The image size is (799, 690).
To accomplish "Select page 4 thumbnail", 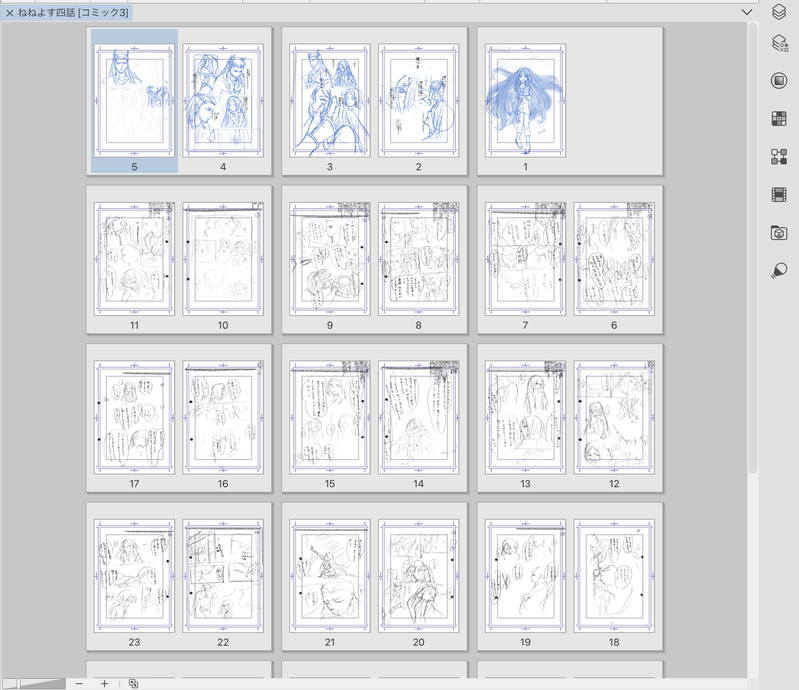I will pos(223,101).
